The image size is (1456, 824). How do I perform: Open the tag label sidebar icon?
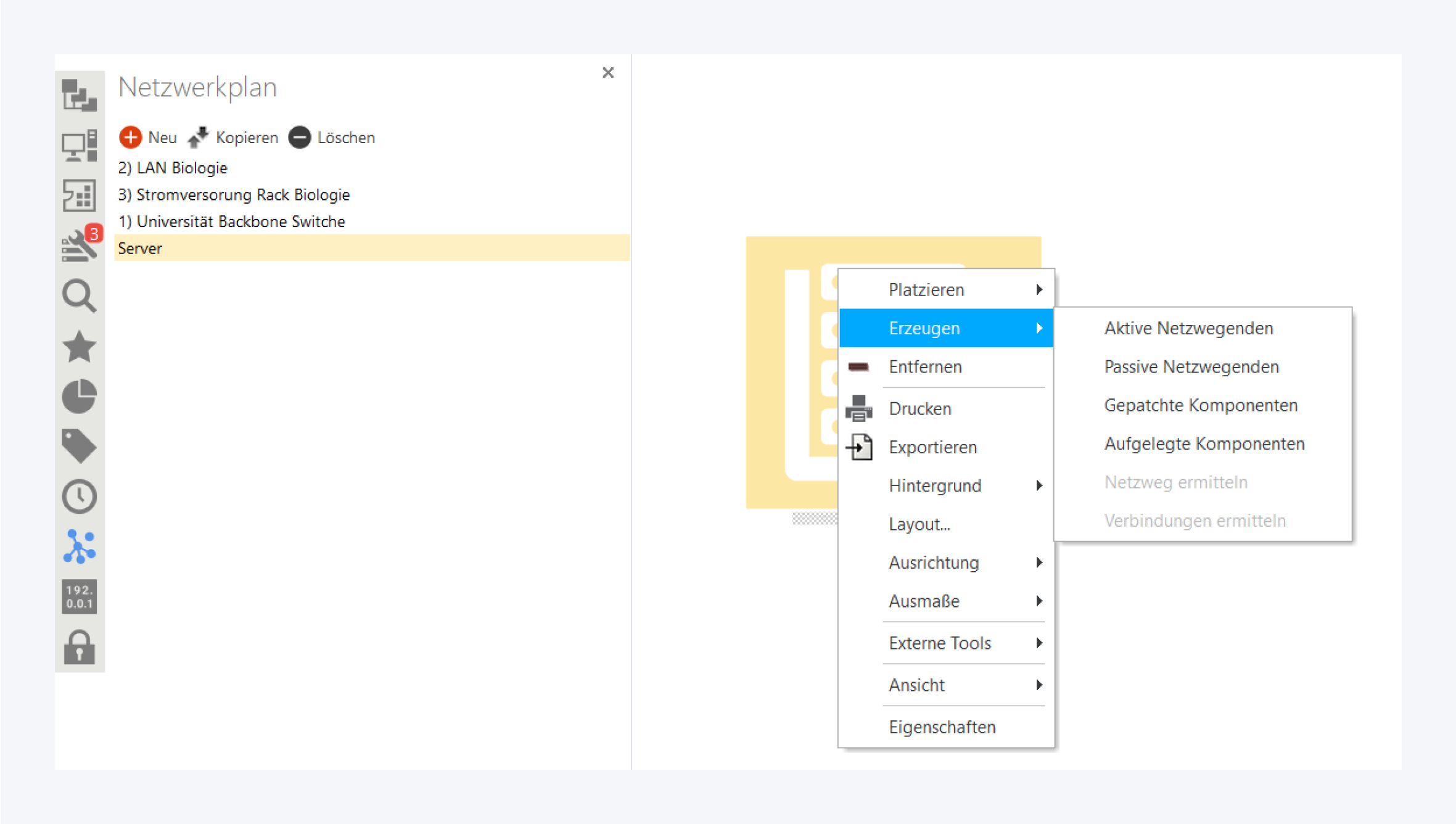[x=79, y=446]
